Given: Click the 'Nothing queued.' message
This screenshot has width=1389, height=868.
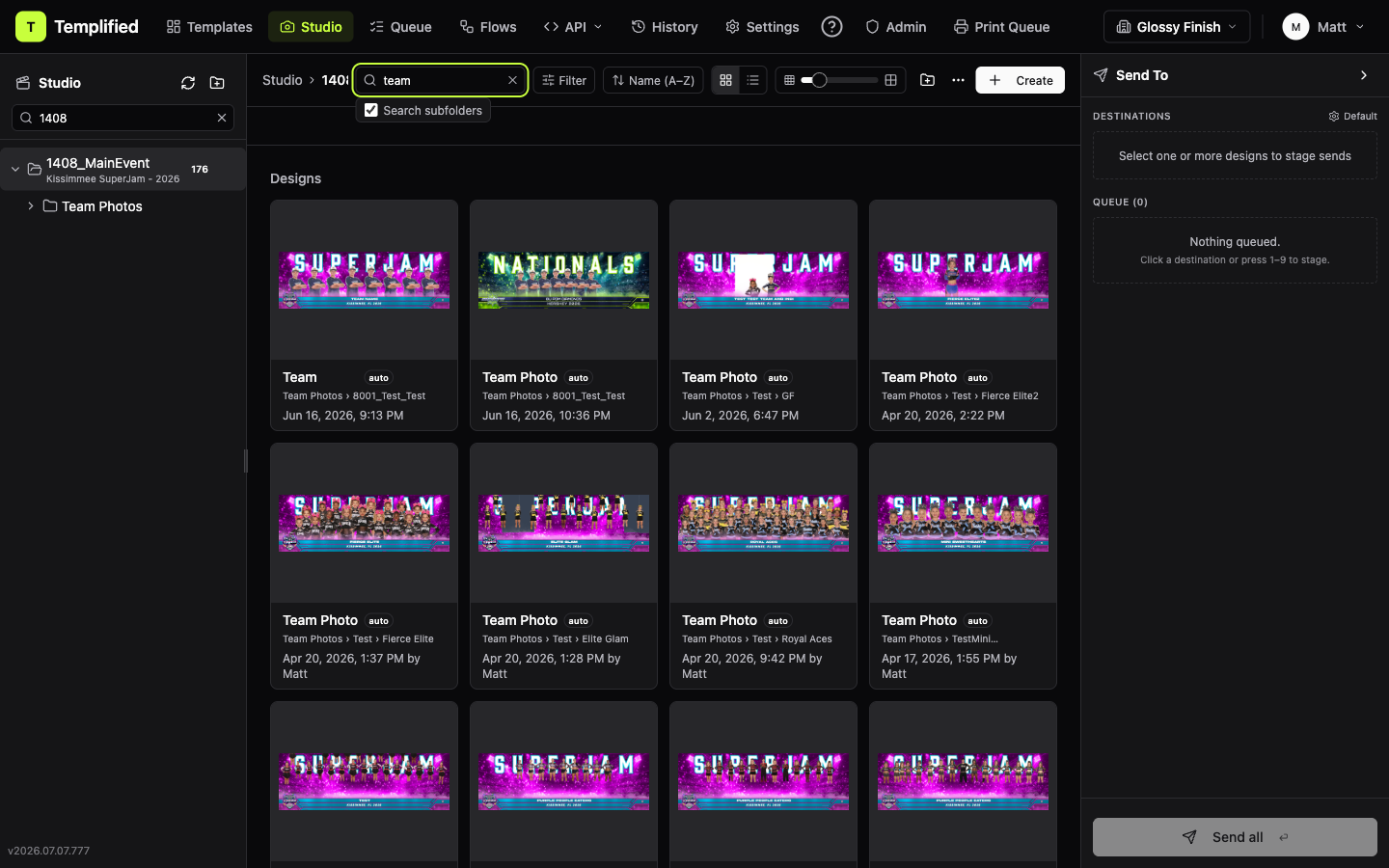Looking at the screenshot, I should coord(1235,241).
